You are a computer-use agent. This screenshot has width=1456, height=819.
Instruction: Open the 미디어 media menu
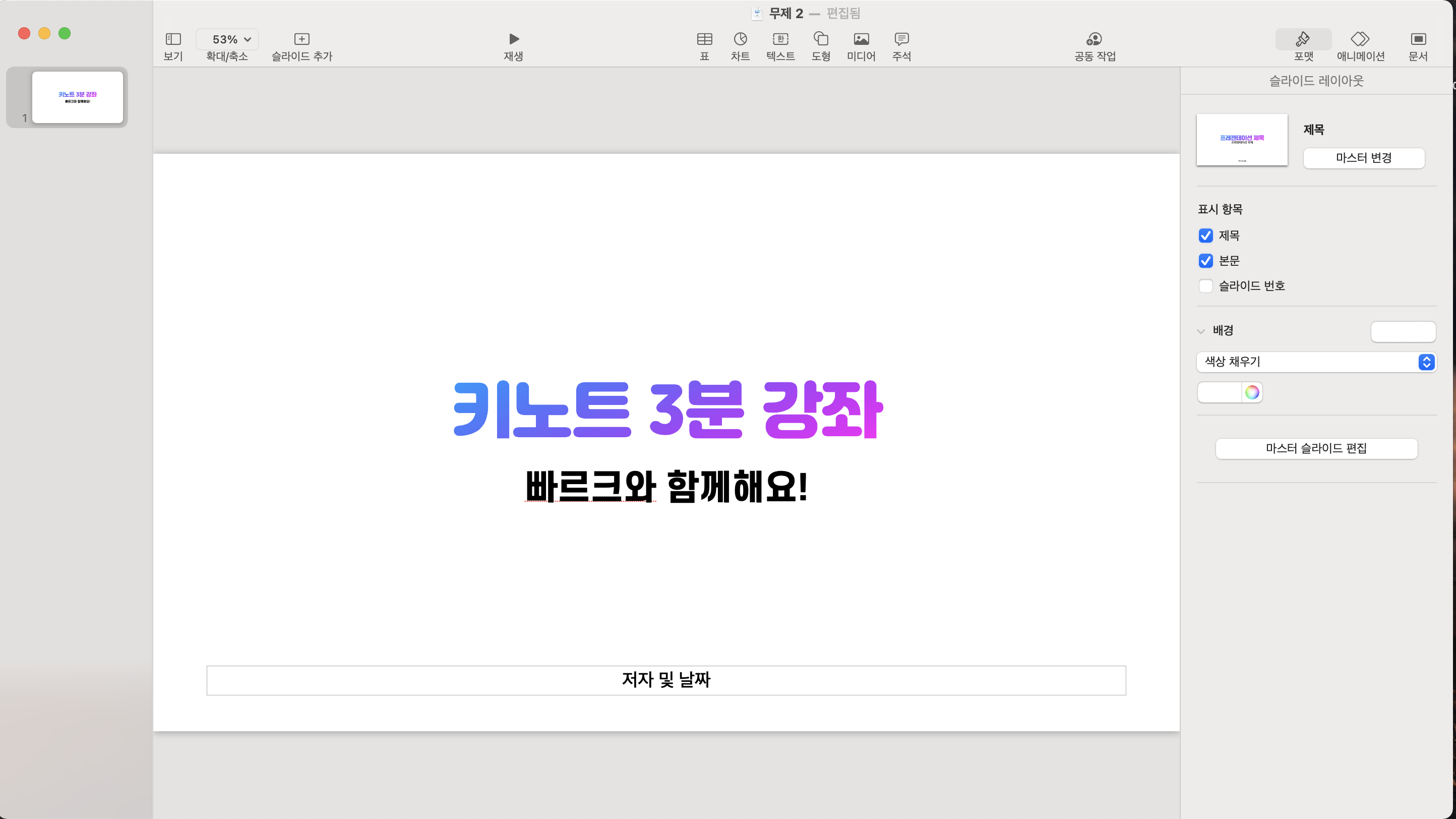[861, 39]
